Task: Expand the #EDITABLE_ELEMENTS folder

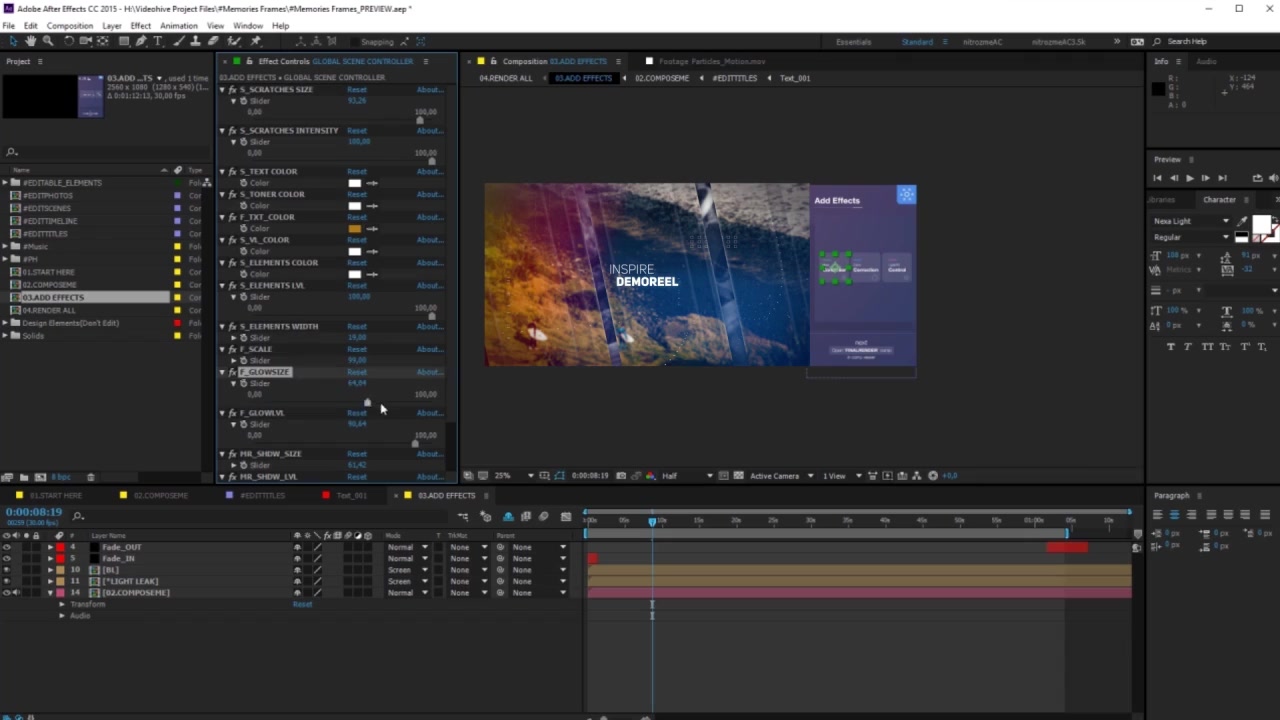Action: click(5, 183)
